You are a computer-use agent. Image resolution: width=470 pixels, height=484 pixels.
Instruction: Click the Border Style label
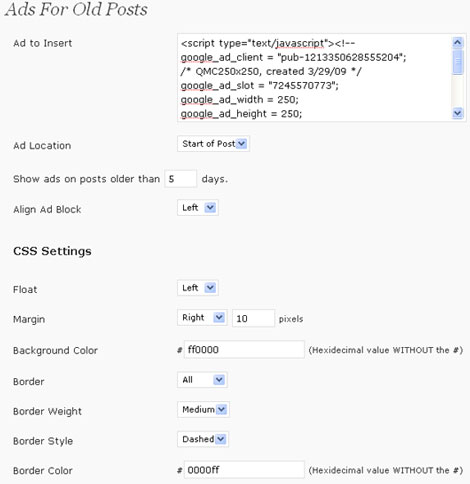[43, 441]
